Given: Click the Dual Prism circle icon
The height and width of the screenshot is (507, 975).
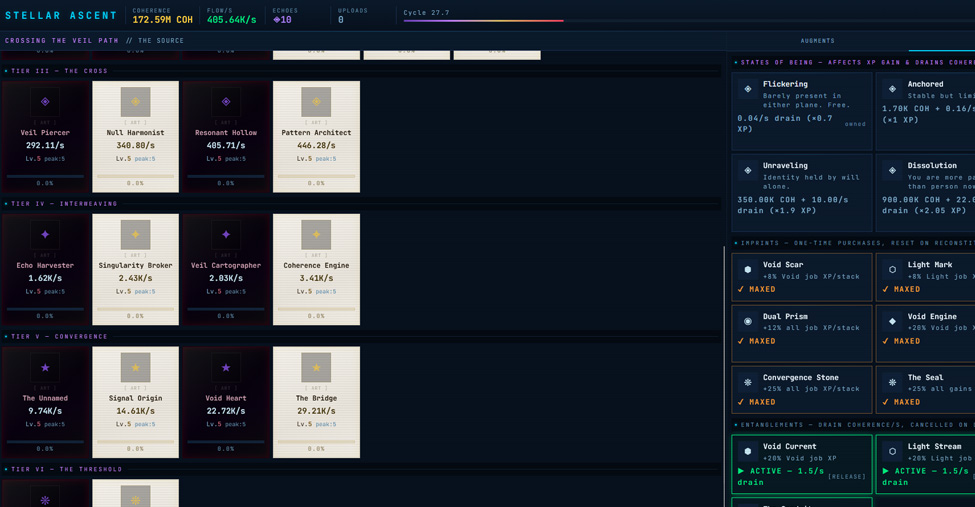Looking at the screenshot, I should coord(748,321).
